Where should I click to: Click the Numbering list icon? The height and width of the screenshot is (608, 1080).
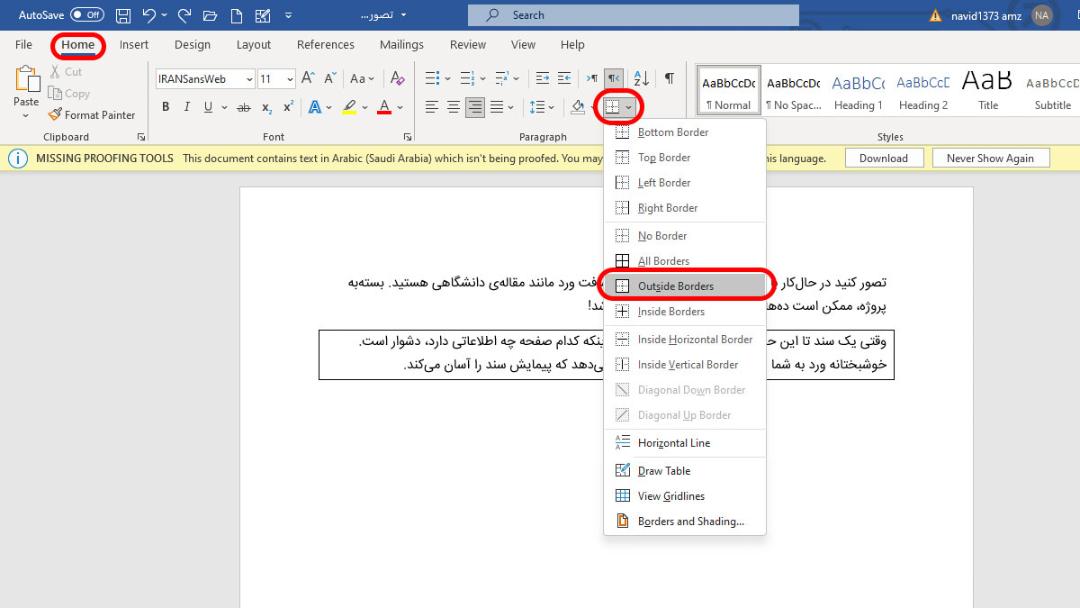tap(467, 78)
